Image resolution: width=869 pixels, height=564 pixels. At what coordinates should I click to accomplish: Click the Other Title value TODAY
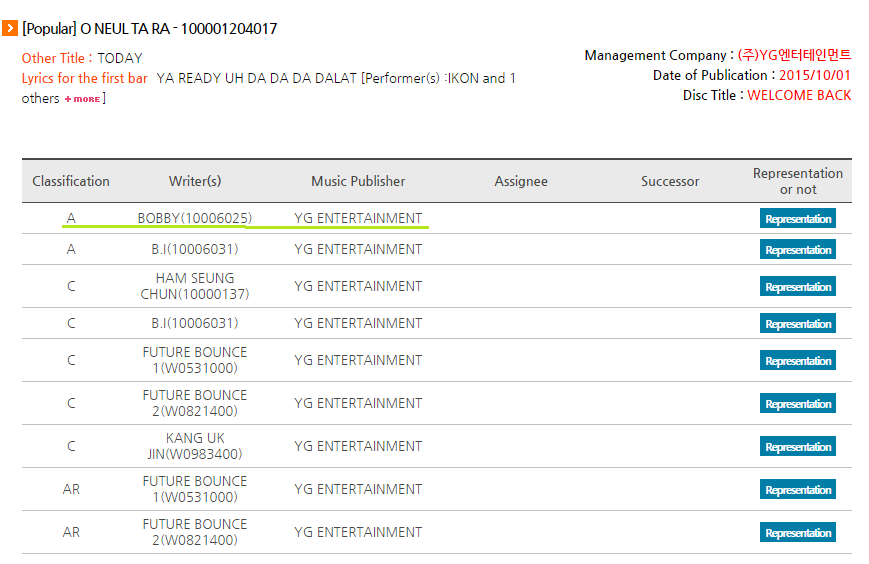coord(120,58)
